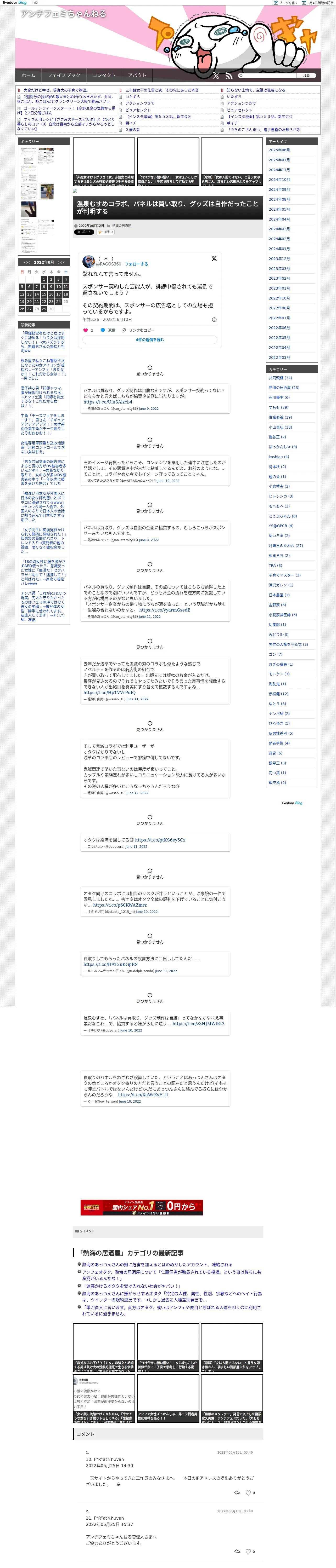
Task: Select day 12 in the June 2022 calendar
Action: (22, 294)
